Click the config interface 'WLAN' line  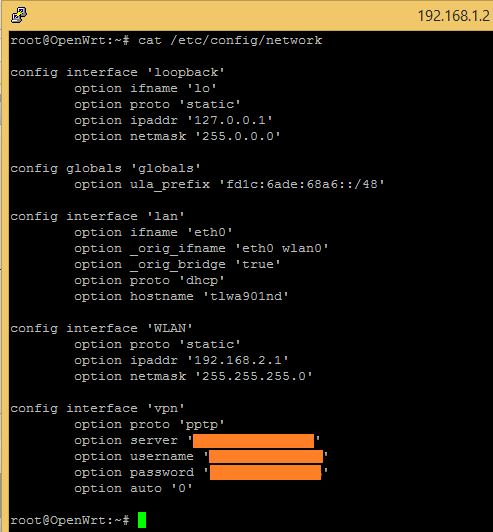101,328
